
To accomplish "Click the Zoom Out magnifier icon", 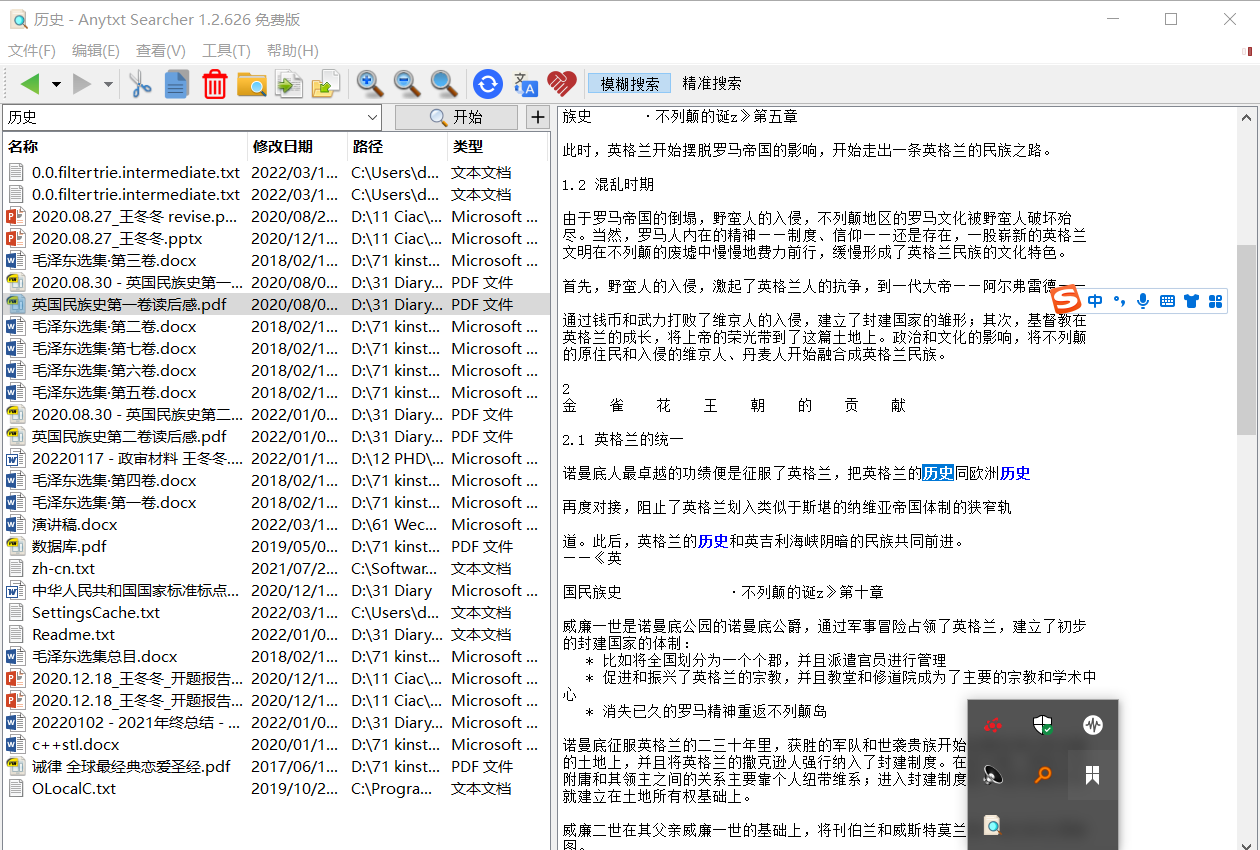I will click(407, 84).
